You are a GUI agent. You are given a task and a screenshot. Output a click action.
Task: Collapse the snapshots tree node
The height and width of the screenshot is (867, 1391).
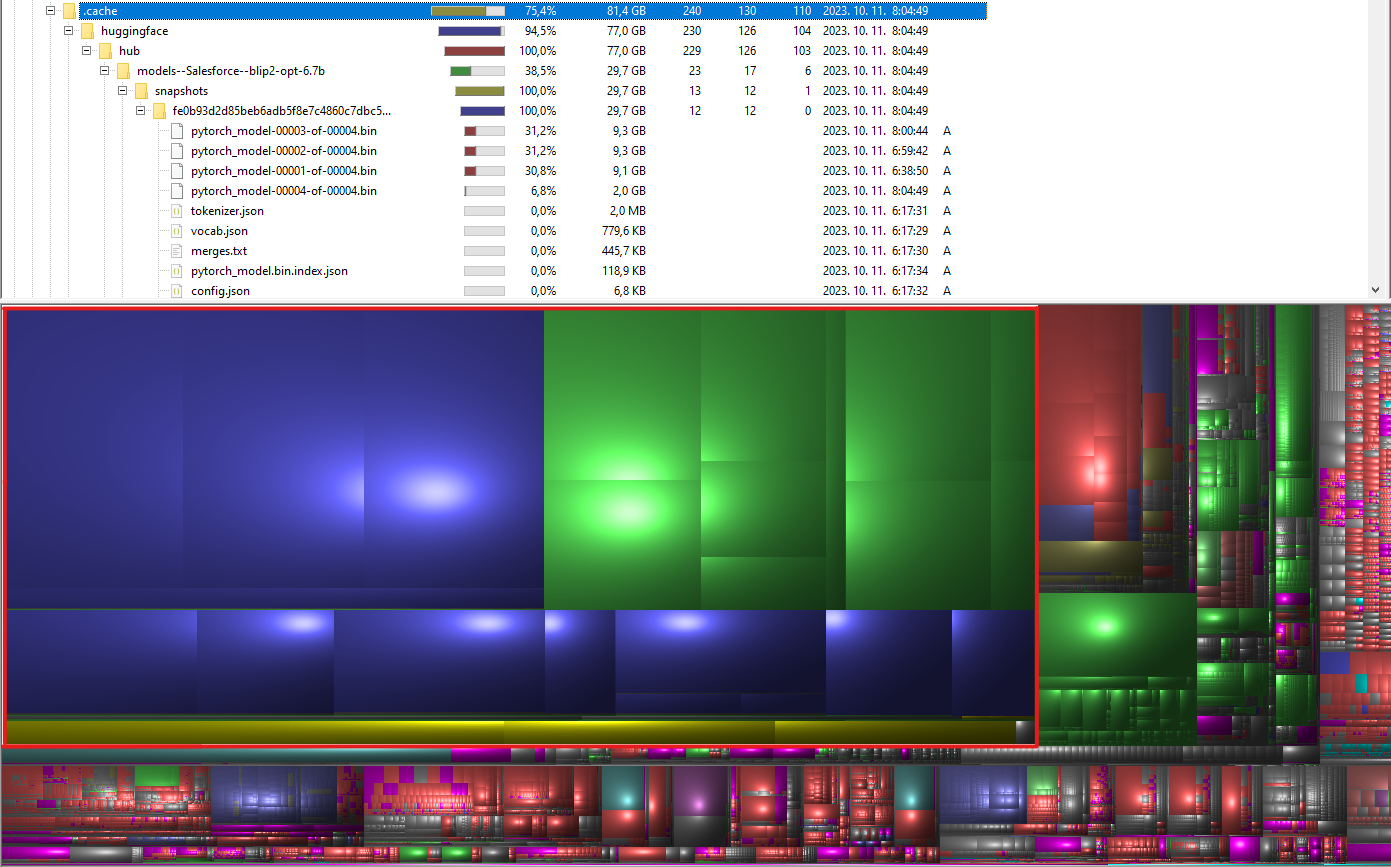(124, 91)
